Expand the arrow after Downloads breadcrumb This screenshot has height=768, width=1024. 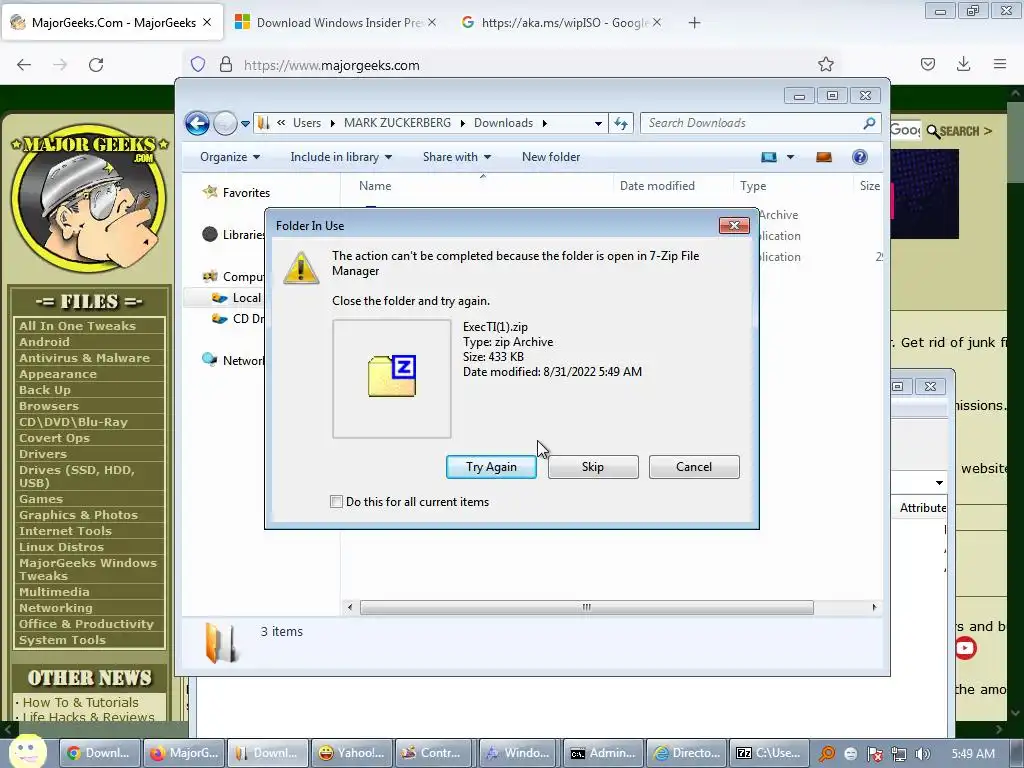coord(544,123)
